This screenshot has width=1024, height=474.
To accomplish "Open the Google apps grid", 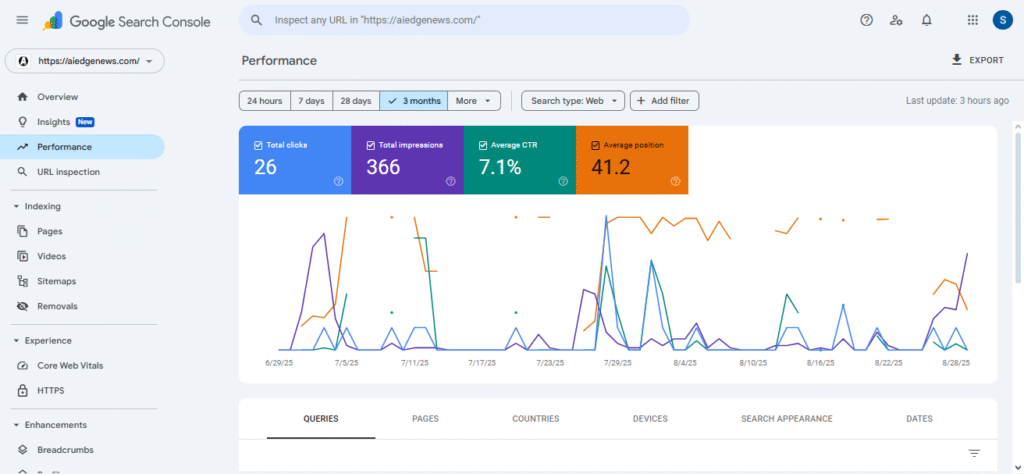I will coord(973,20).
